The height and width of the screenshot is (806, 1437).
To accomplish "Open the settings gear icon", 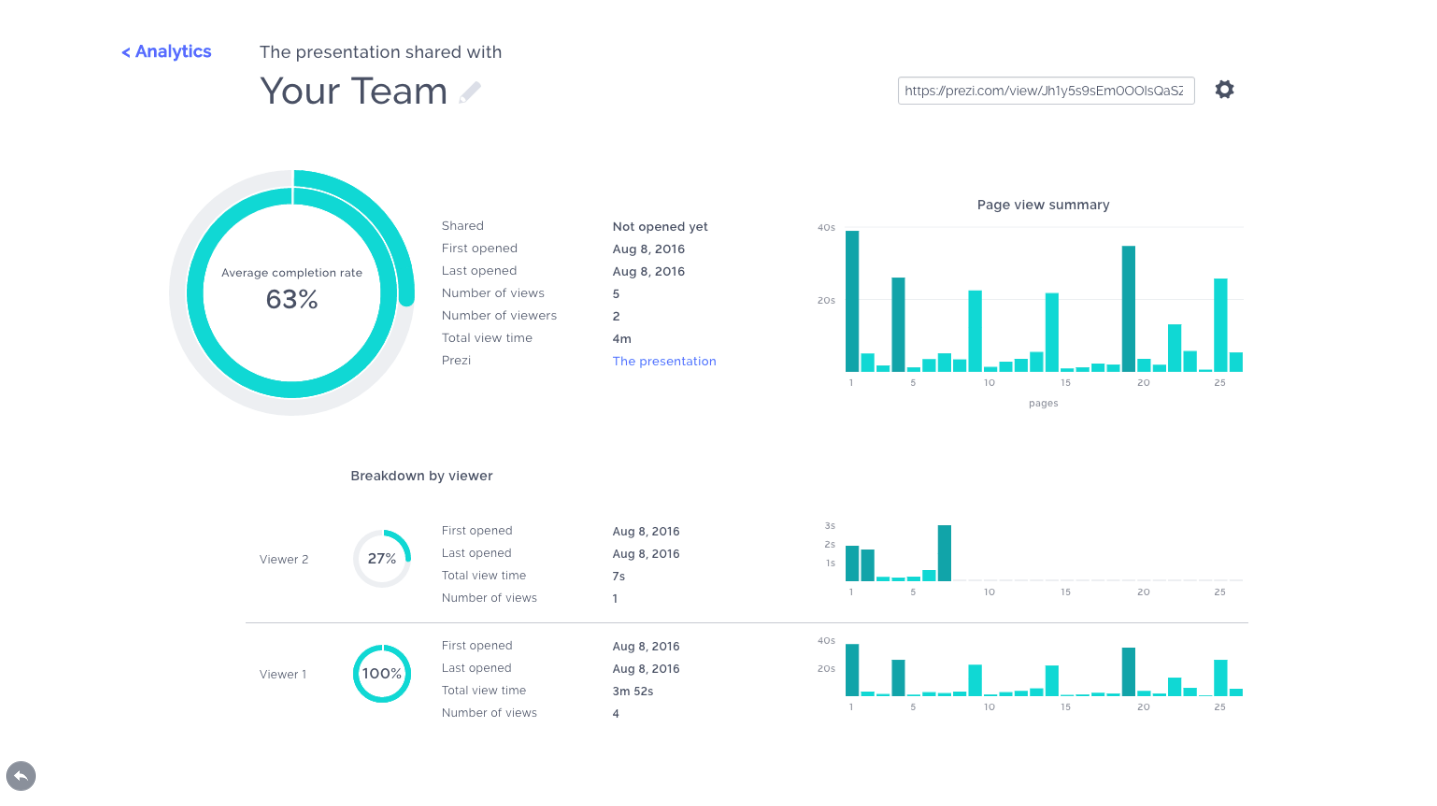I will tap(1224, 90).
